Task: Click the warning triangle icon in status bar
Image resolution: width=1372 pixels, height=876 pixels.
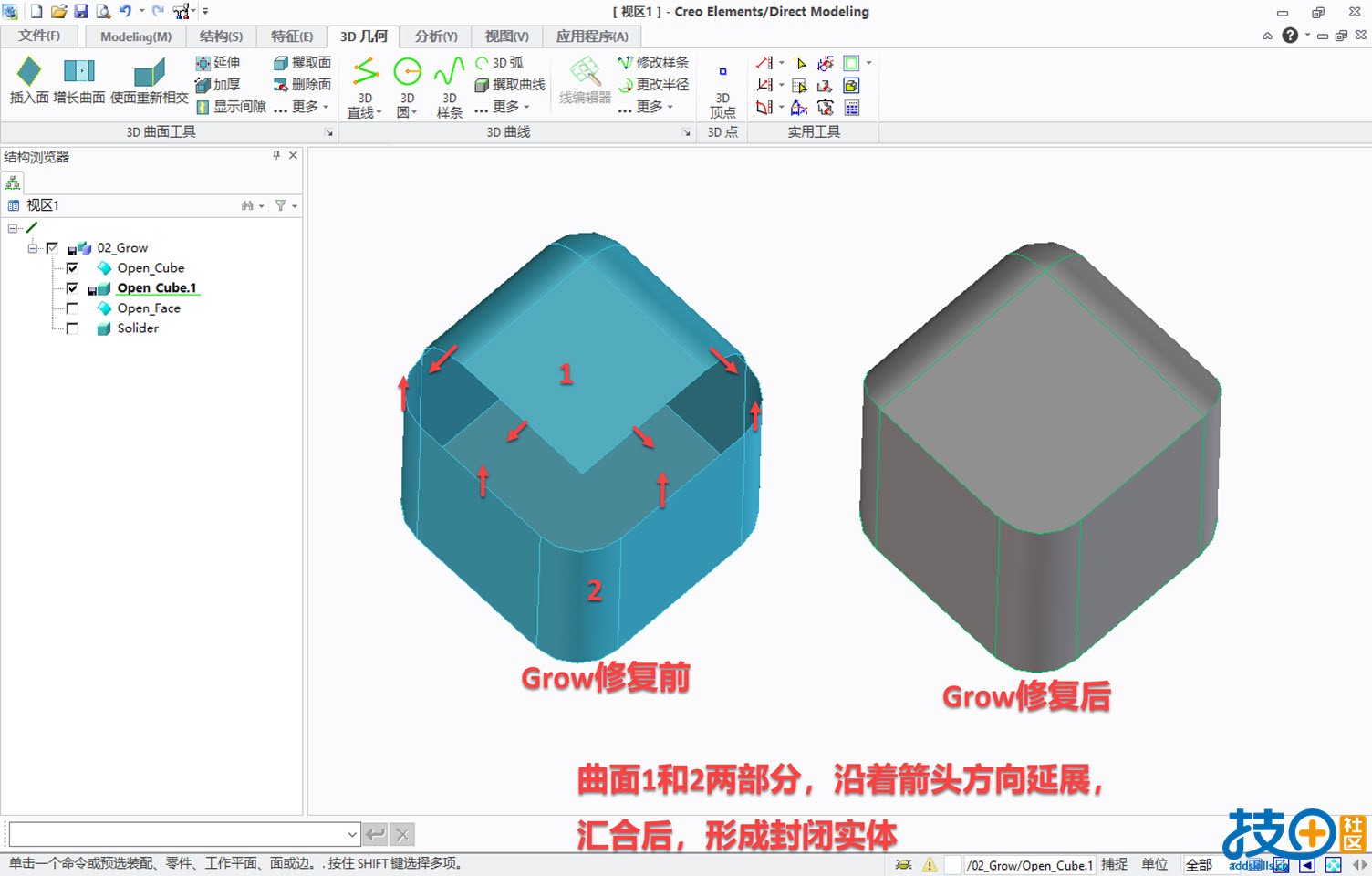Action: pos(930,865)
